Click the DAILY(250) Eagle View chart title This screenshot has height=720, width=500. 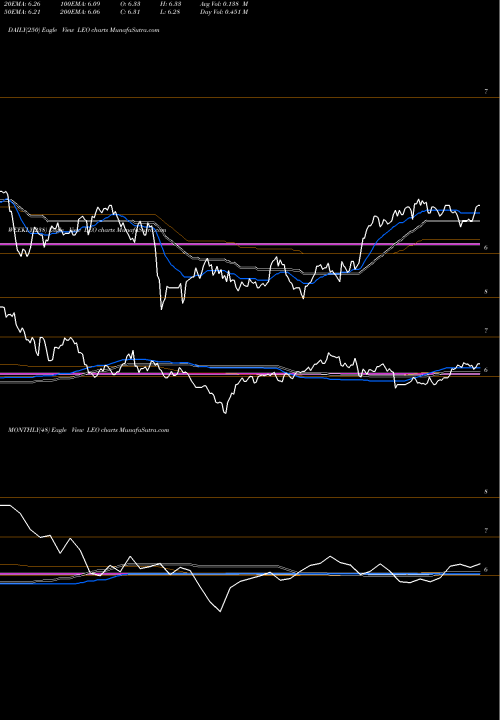coord(84,30)
